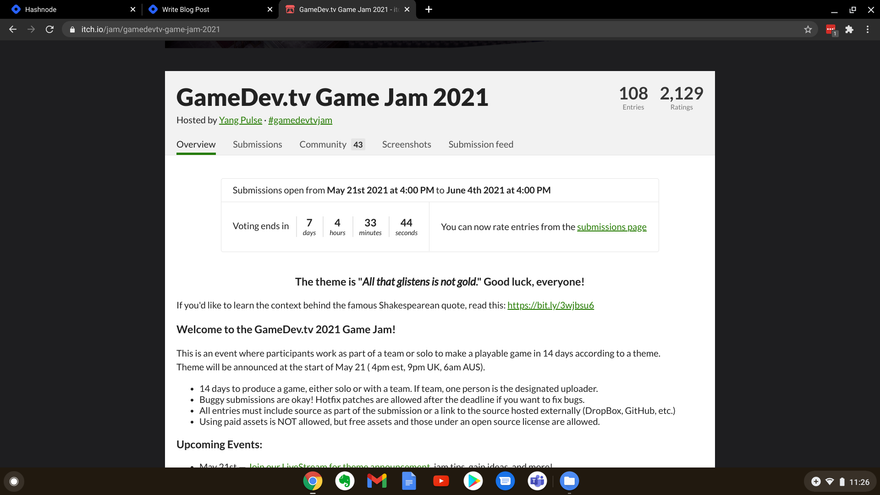Open Chrome three-dot menu
This screenshot has width=880, height=495.
click(867, 30)
